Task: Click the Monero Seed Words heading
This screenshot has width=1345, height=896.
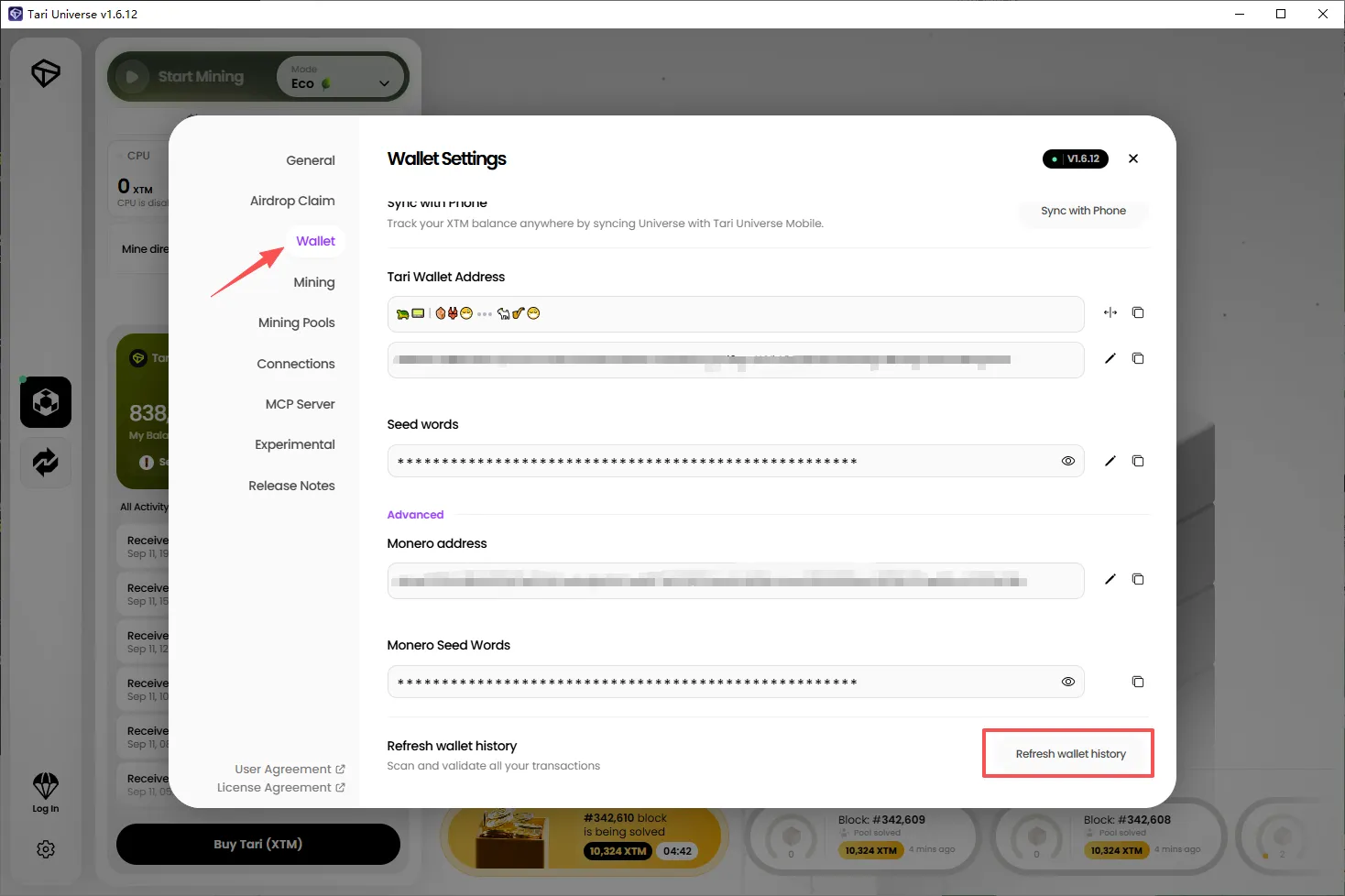Action: (x=448, y=645)
